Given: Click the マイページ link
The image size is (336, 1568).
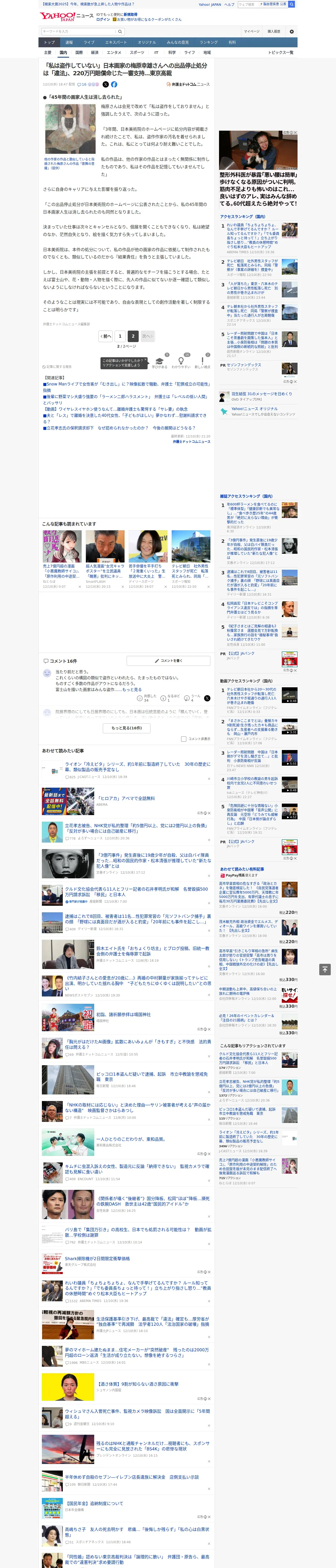Looking at the screenshot, I should point(251,31).
